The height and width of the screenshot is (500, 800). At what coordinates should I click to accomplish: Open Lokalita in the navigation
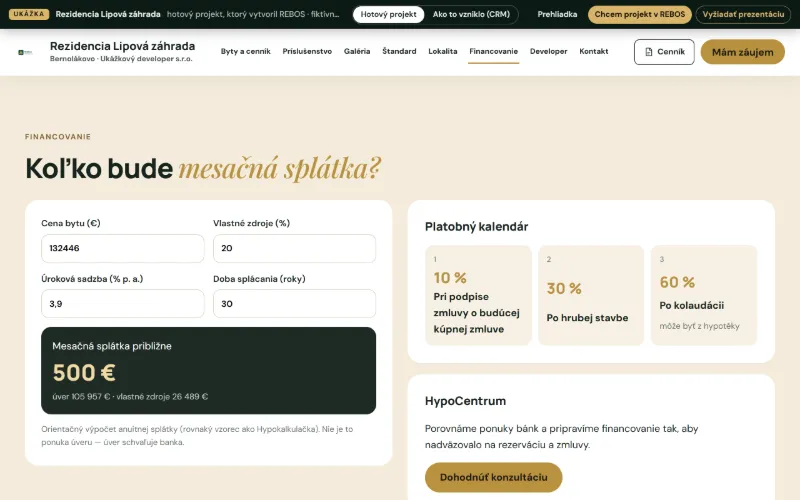[x=443, y=52]
